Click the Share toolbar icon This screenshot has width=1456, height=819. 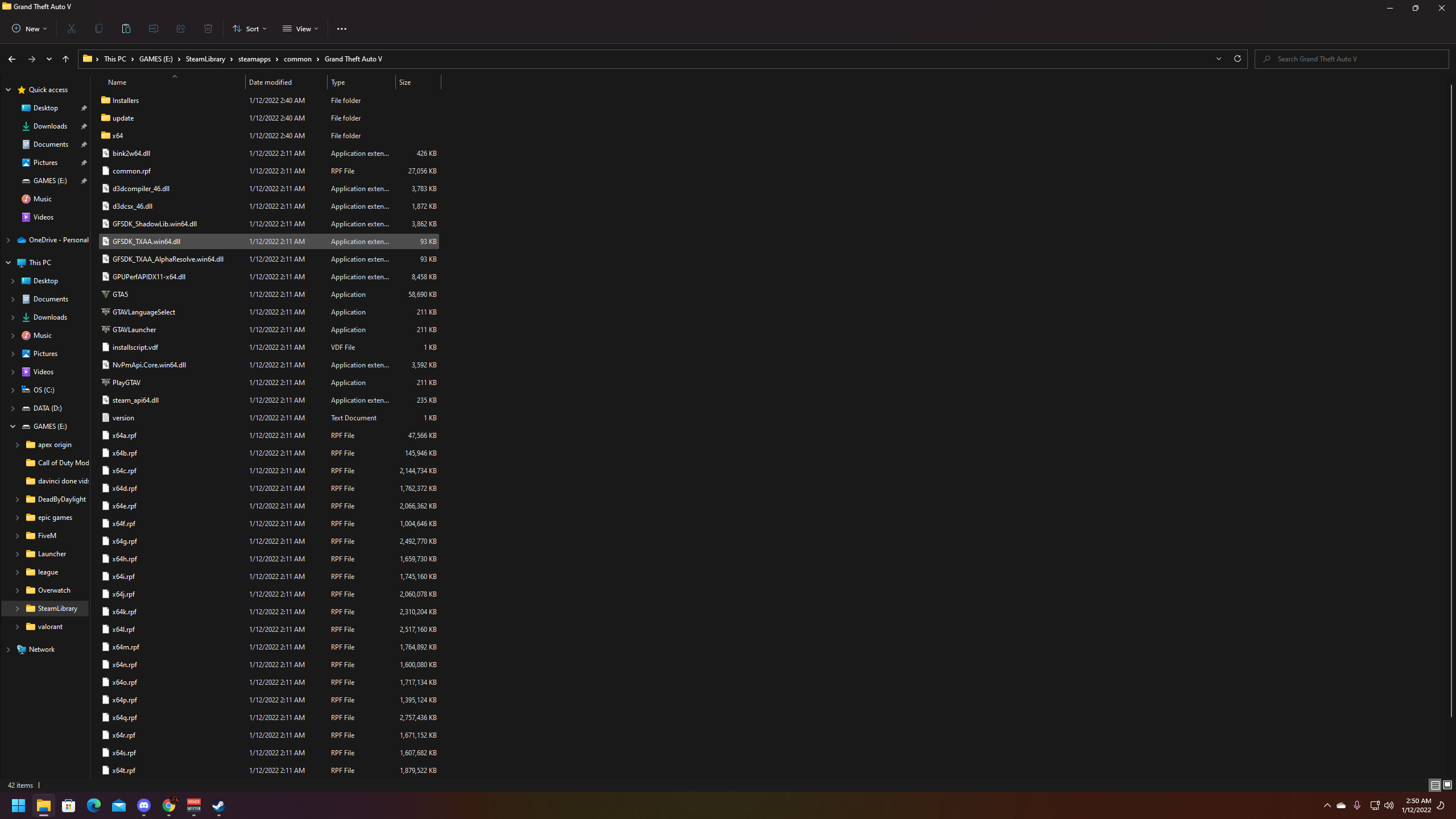[181, 28]
